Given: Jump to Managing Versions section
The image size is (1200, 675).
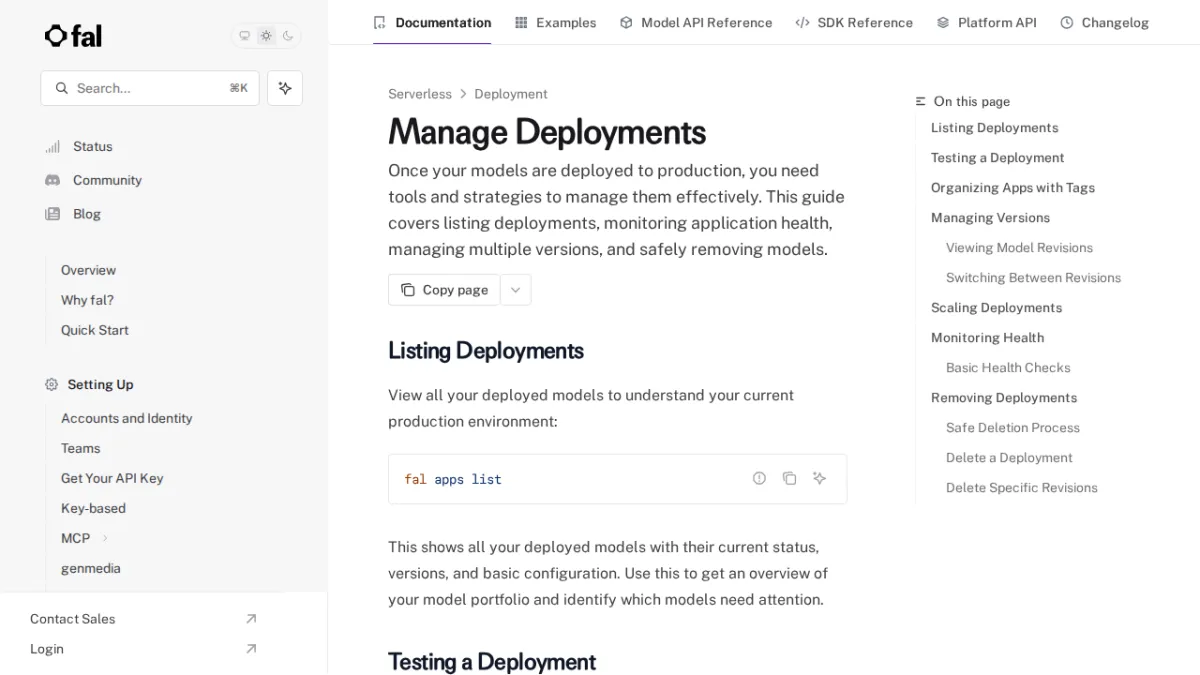Looking at the screenshot, I should (990, 218).
